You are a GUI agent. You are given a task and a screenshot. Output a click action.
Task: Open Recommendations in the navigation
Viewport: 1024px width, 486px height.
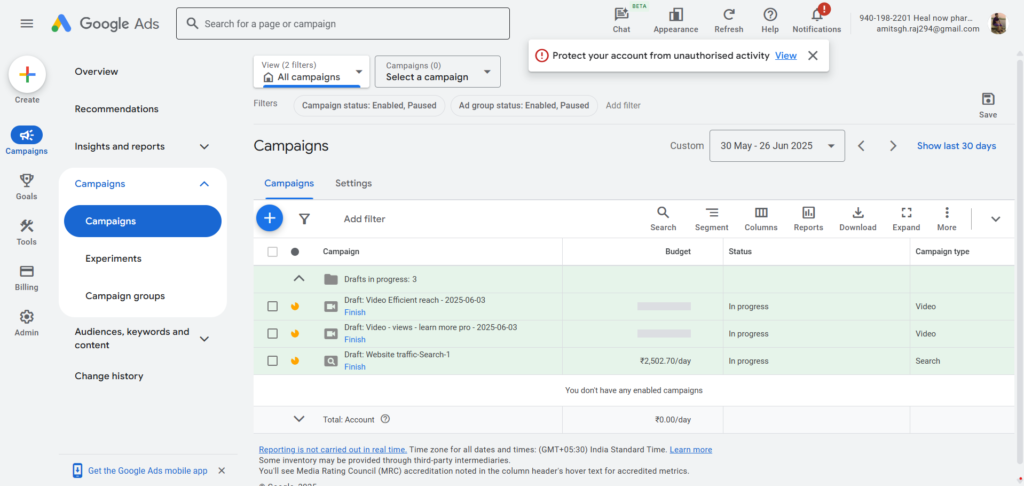[116, 108]
